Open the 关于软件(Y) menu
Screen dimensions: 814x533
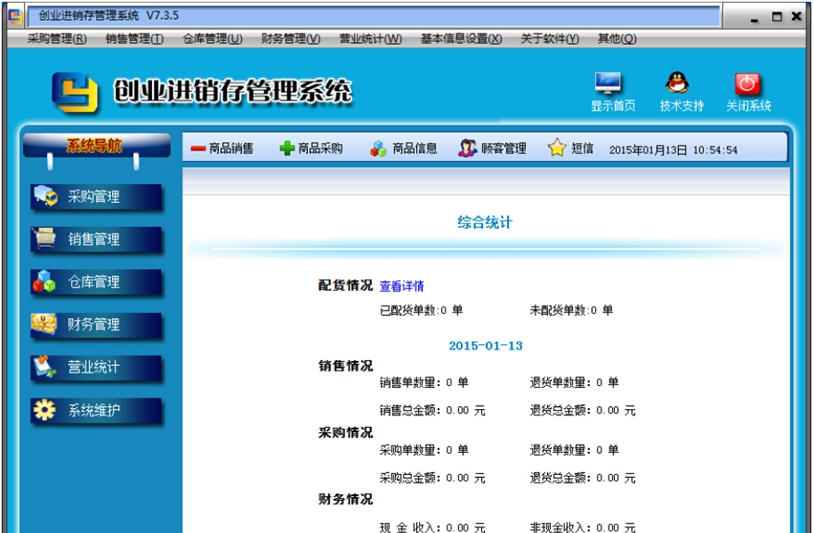[x=550, y=39]
